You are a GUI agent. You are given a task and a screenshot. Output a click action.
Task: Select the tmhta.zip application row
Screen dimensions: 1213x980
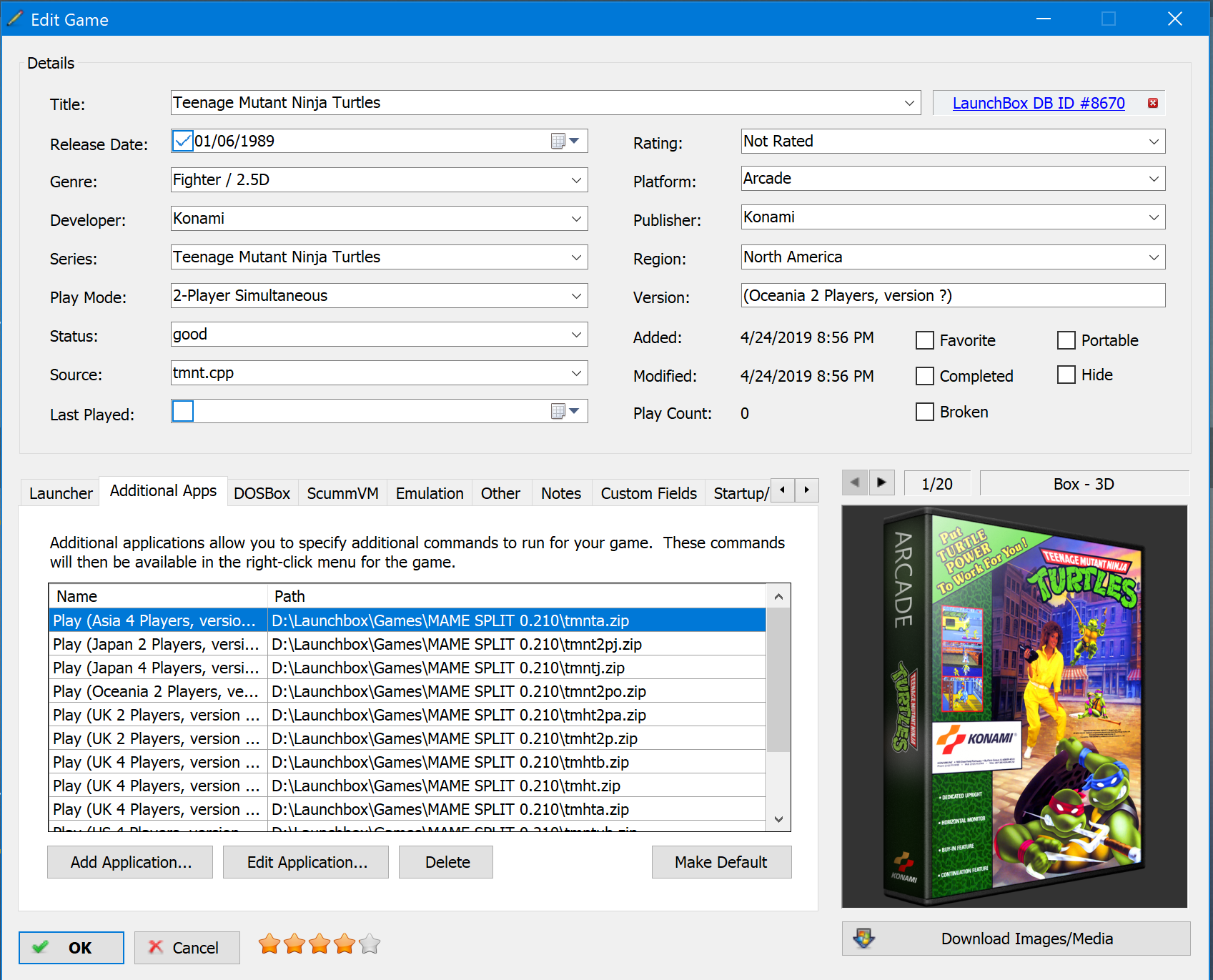407,809
